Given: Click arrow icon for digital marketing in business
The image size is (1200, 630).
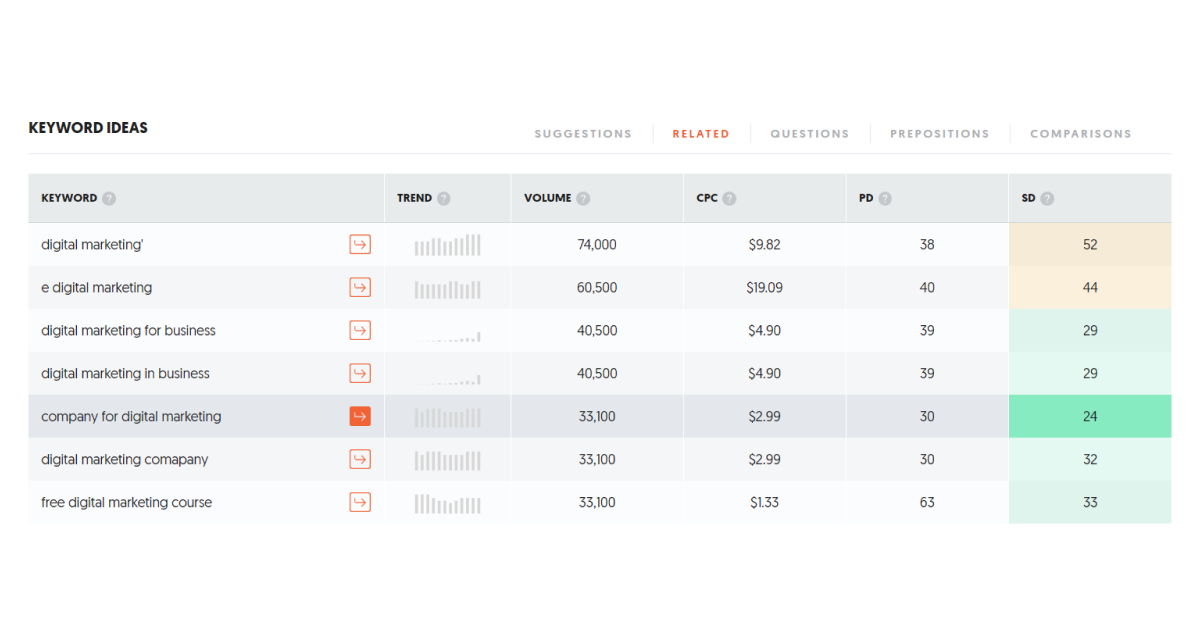Looking at the screenshot, I should click(360, 373).
